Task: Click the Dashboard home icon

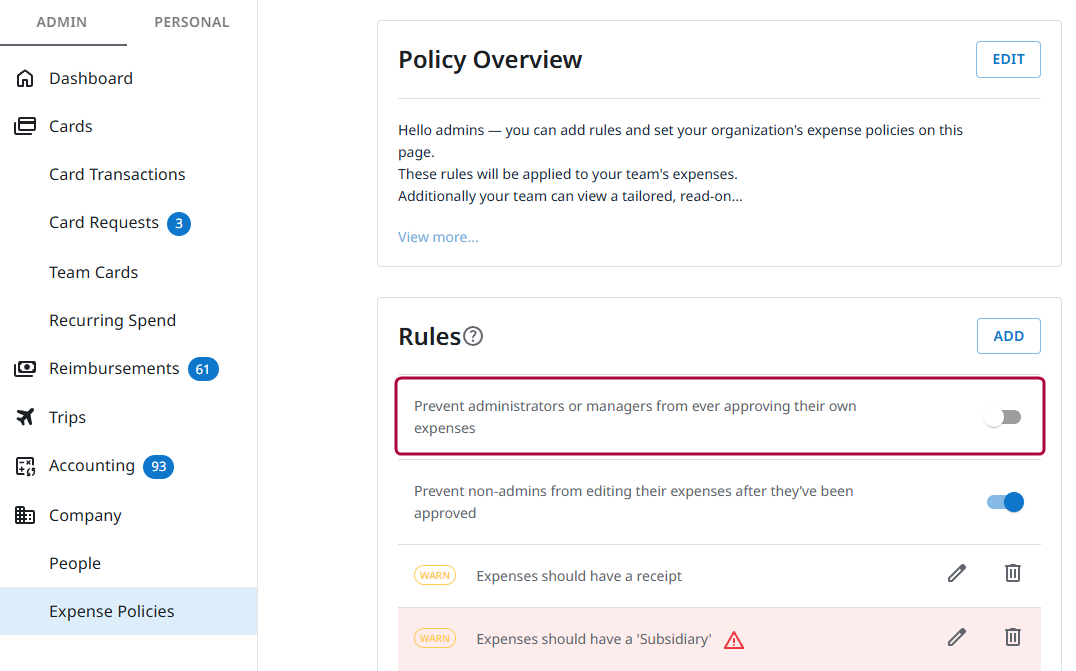Action: [x=24, y=77]
